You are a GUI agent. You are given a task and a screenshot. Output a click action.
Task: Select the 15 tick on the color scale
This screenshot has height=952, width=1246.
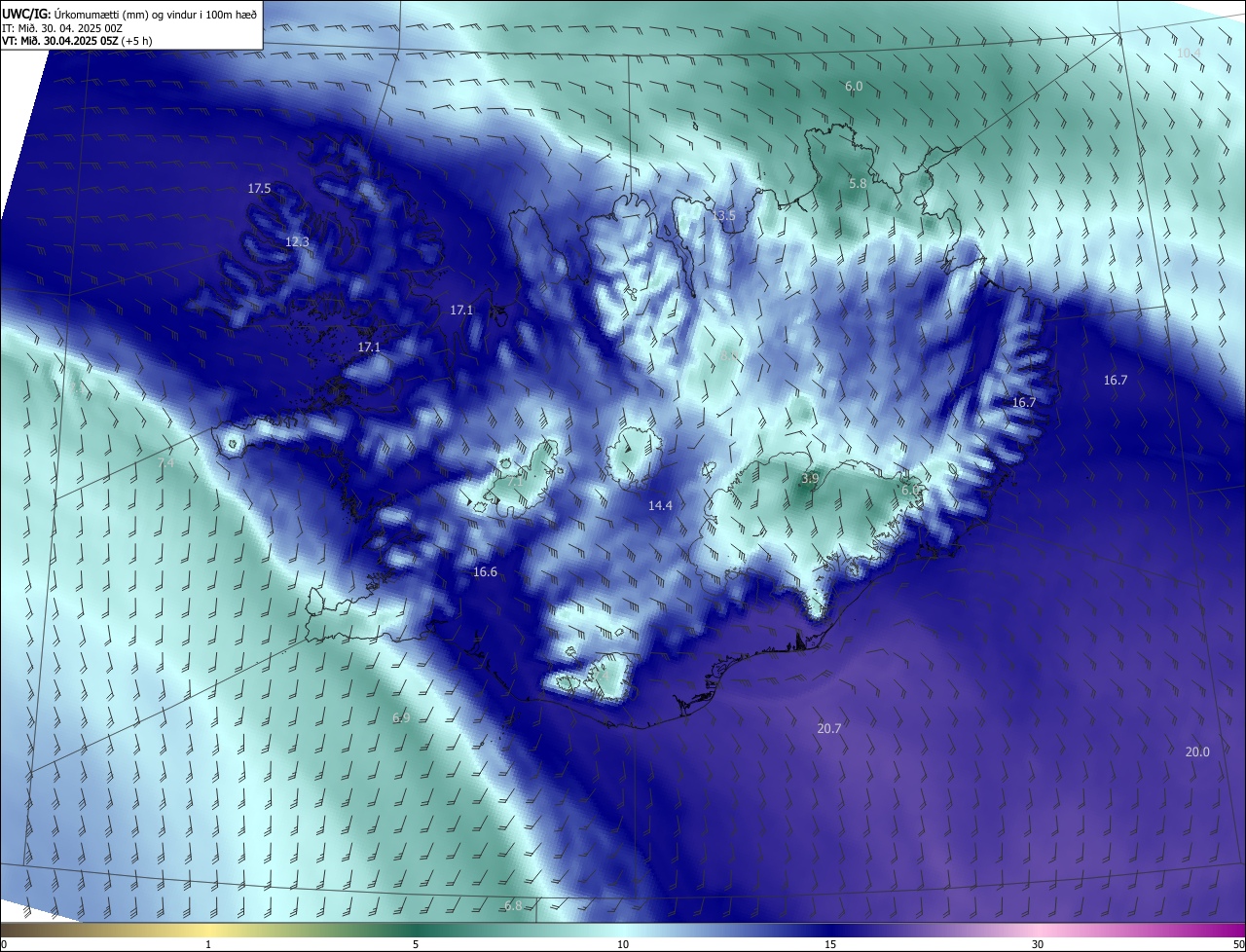(830, 944)
